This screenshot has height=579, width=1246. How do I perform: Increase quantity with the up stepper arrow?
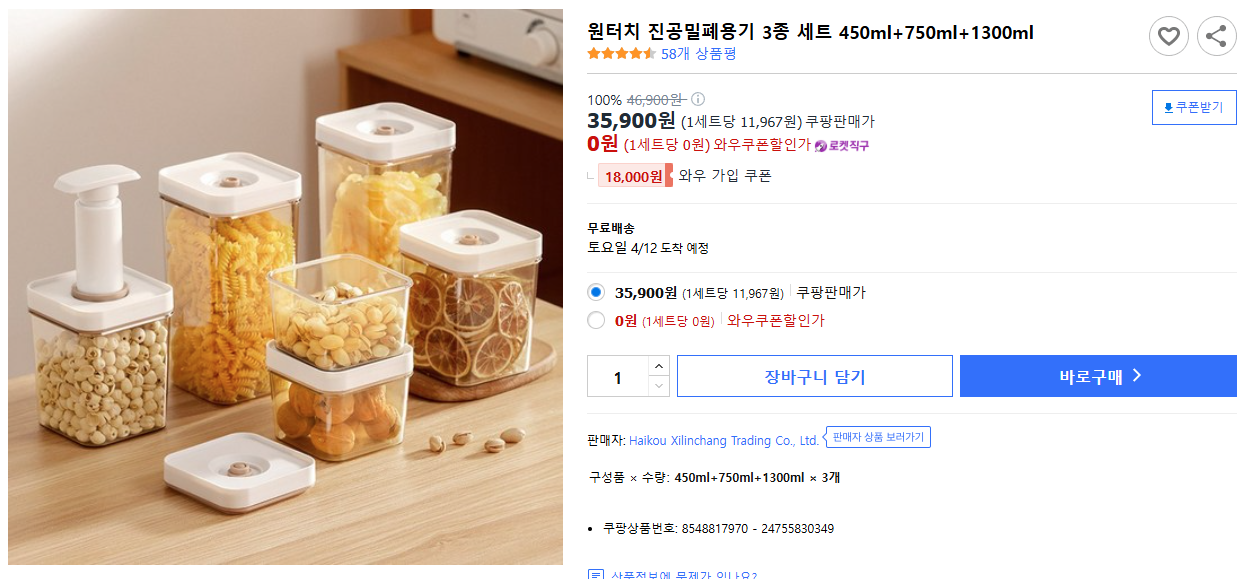pos(659,367)
